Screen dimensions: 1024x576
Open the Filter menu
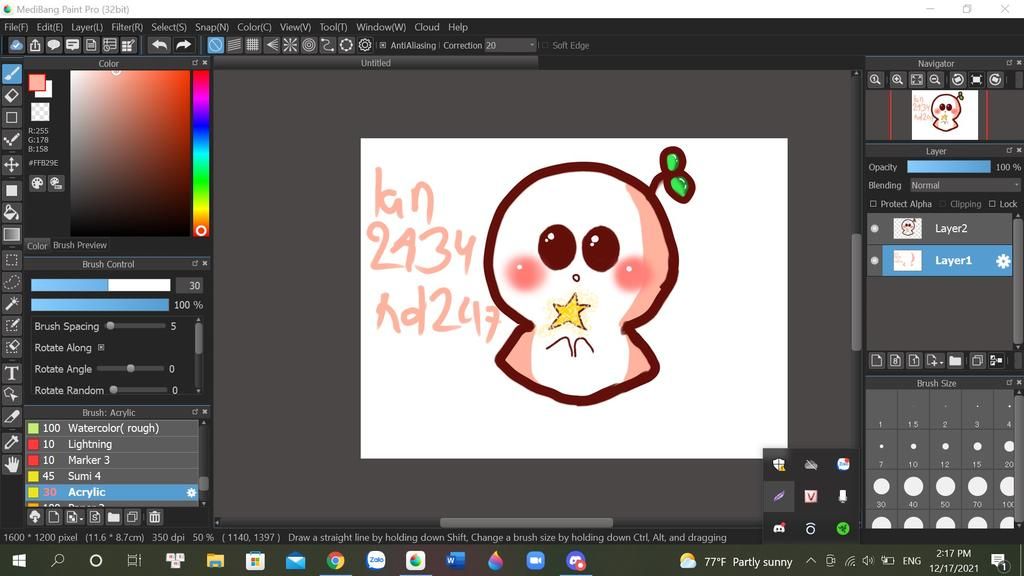[127, 27]
